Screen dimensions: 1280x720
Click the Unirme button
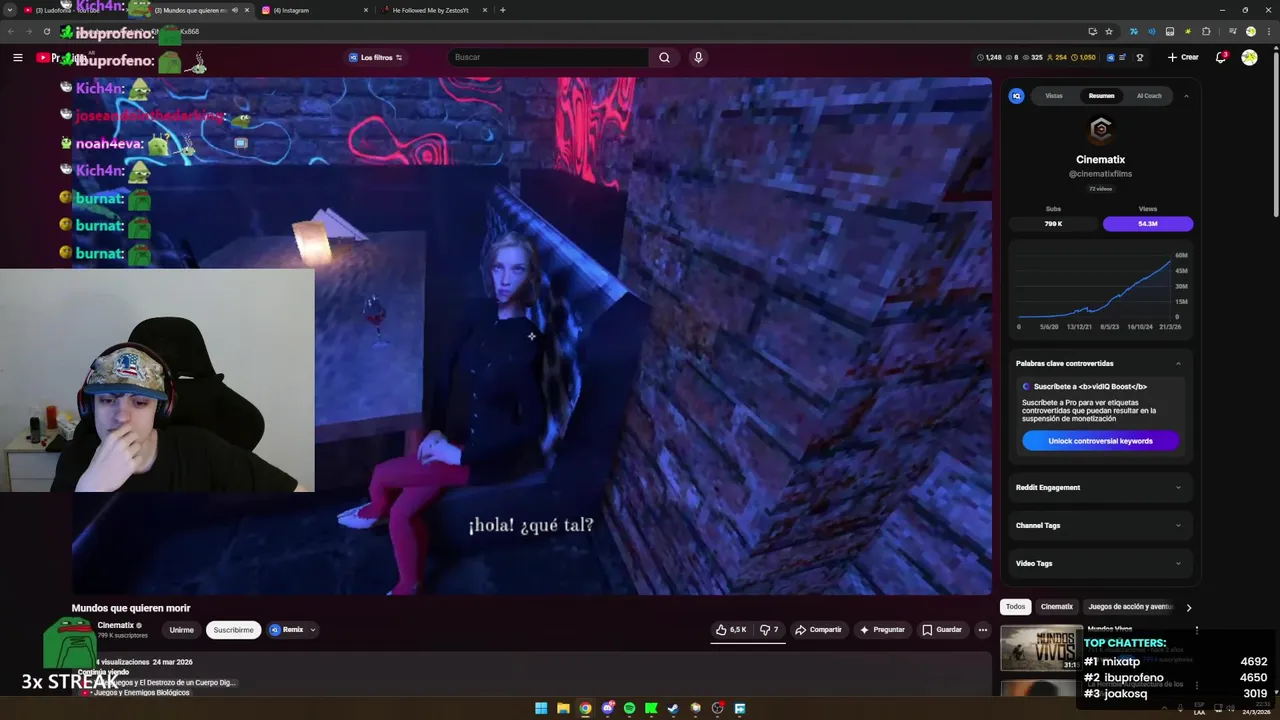click(181, 630)
